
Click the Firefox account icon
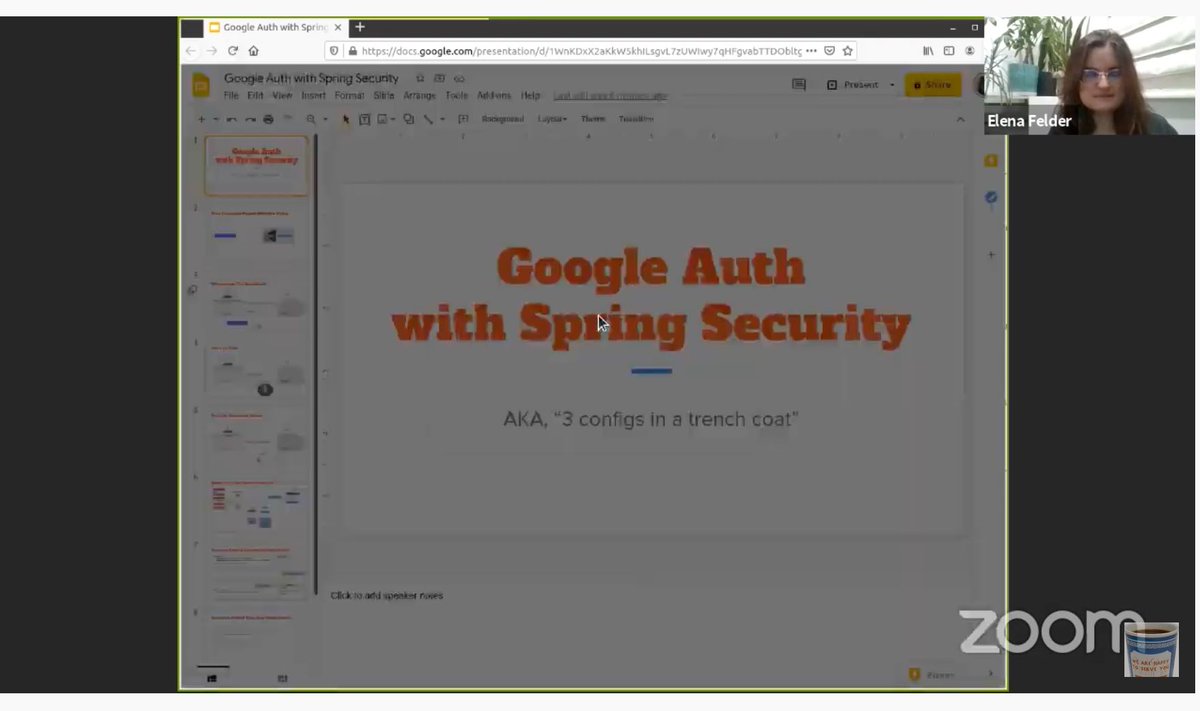tap(970, 50)
